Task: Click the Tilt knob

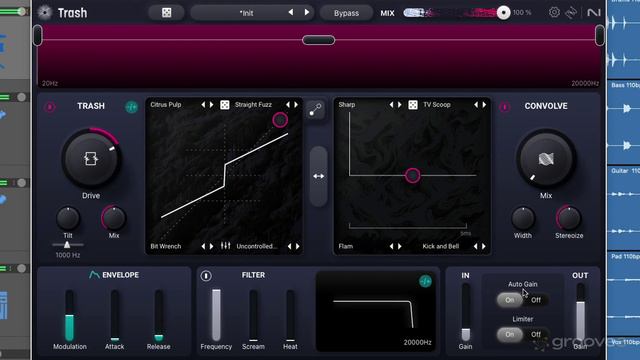Action: pyautogui.click(x=68, y=218)
